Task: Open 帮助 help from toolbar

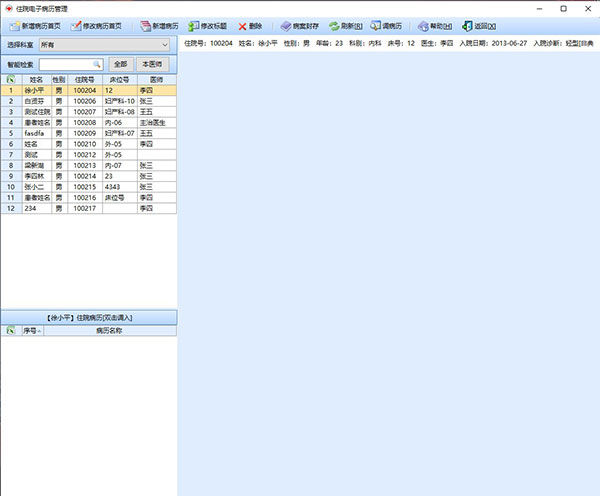Action: tap(422, 25)
